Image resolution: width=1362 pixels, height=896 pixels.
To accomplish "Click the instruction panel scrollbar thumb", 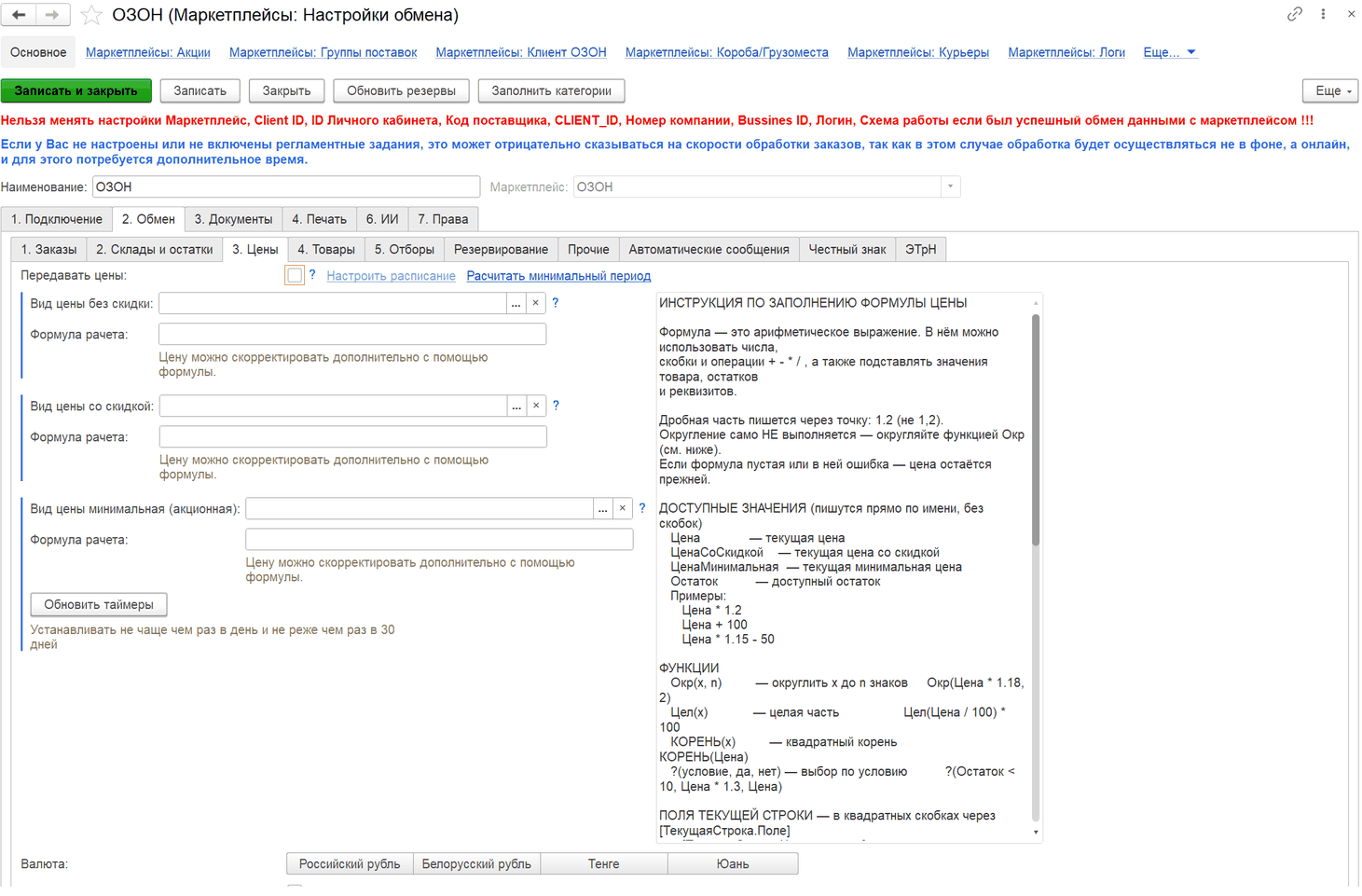I will tap(1036, 429).
